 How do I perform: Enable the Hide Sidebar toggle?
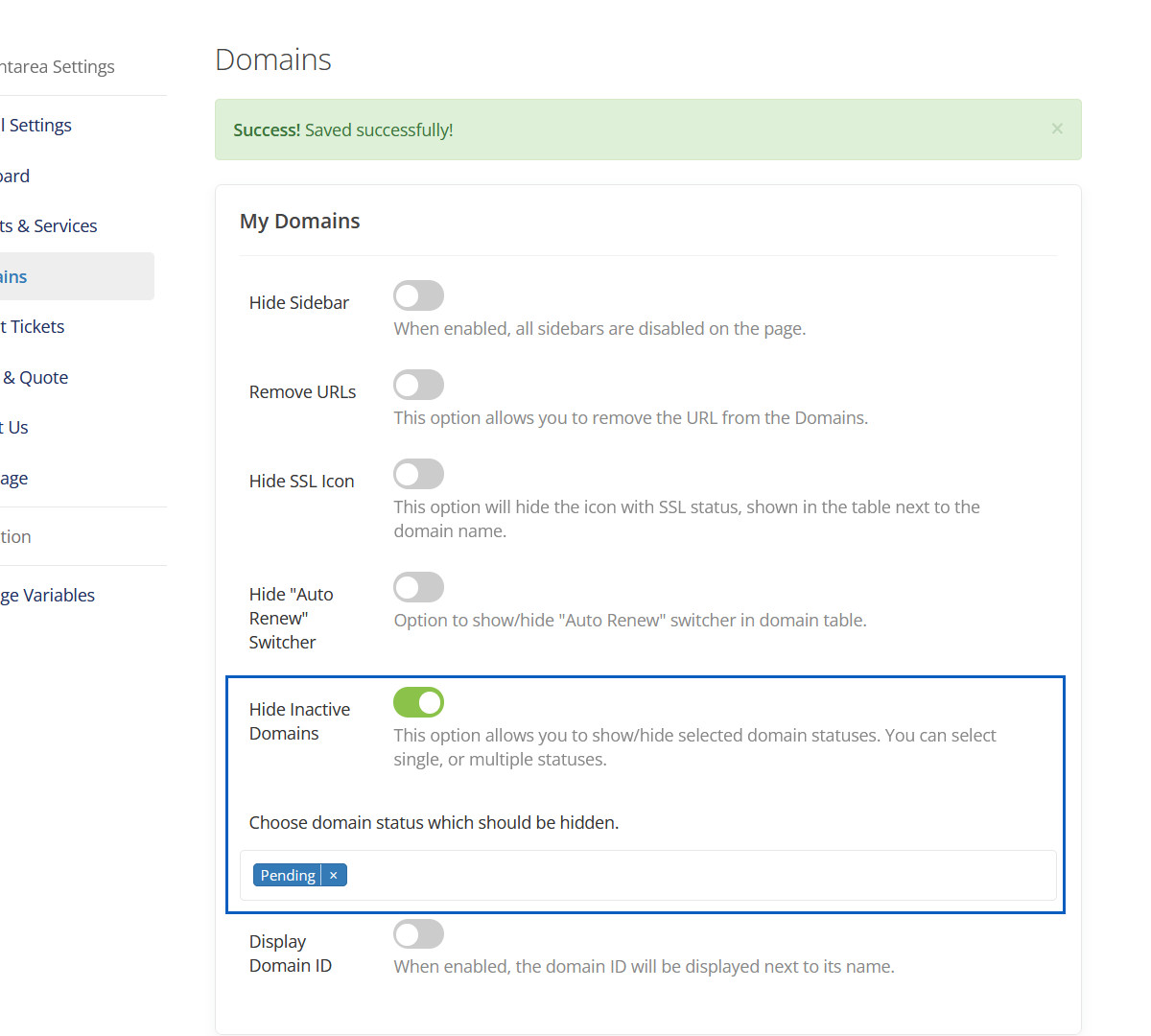[418, 295]
